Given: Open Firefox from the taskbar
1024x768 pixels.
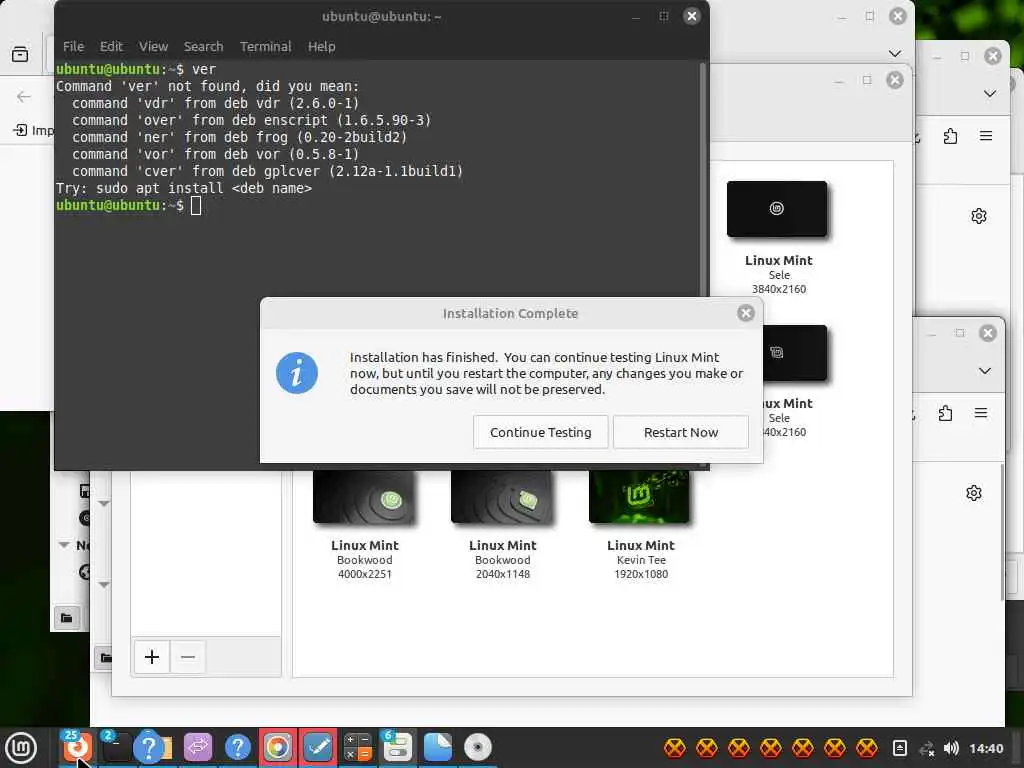Looking at the screenshot, I should point(76,748).
